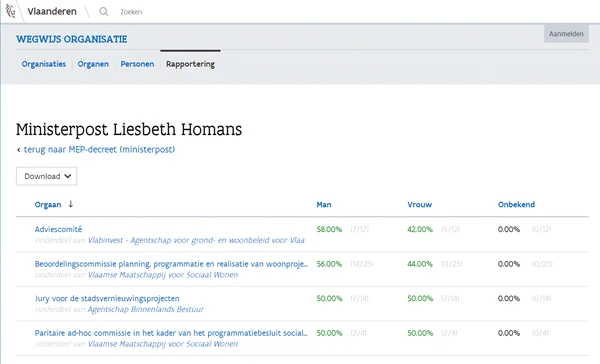This screenshot has height=364, width=600.
Task: Open the Organisaties tab
Action: [x=44, y=64]
